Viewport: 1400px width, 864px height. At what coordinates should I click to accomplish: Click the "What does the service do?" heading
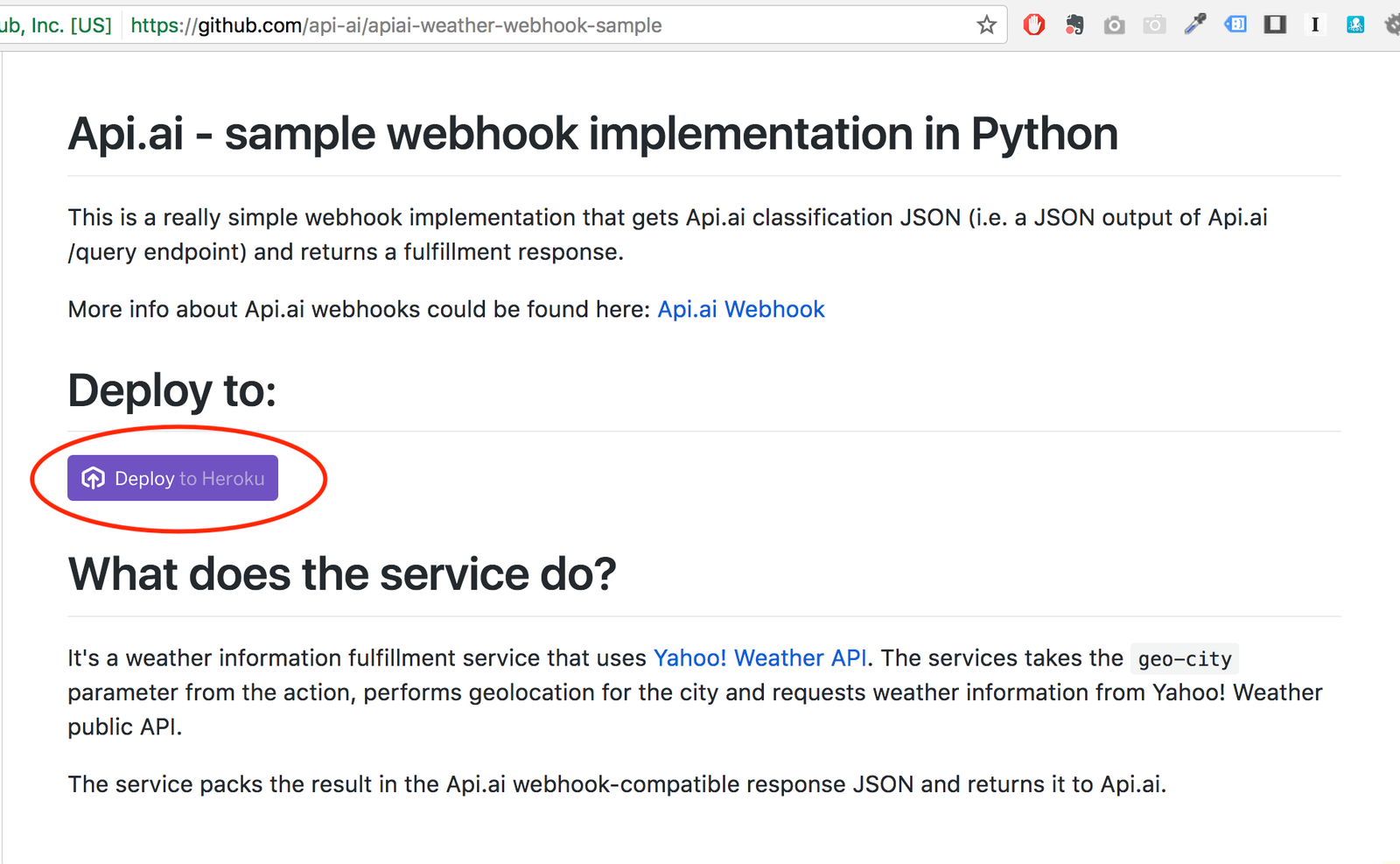pos(342,574)
